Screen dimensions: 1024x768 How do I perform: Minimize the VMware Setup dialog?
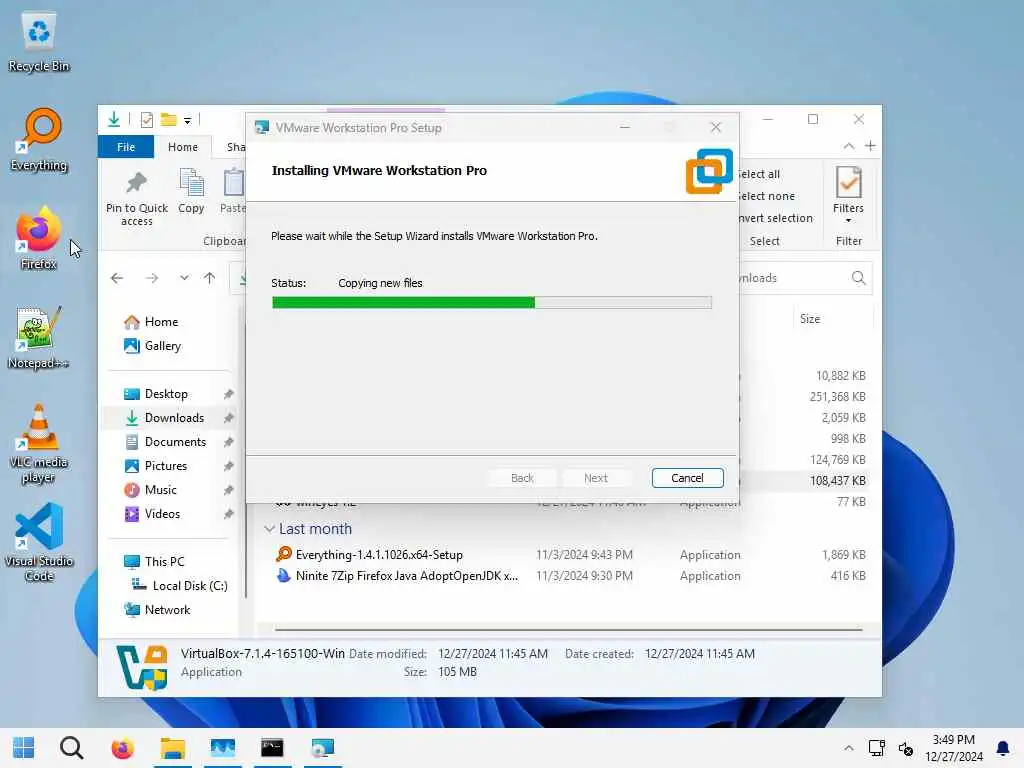[625, 127]
